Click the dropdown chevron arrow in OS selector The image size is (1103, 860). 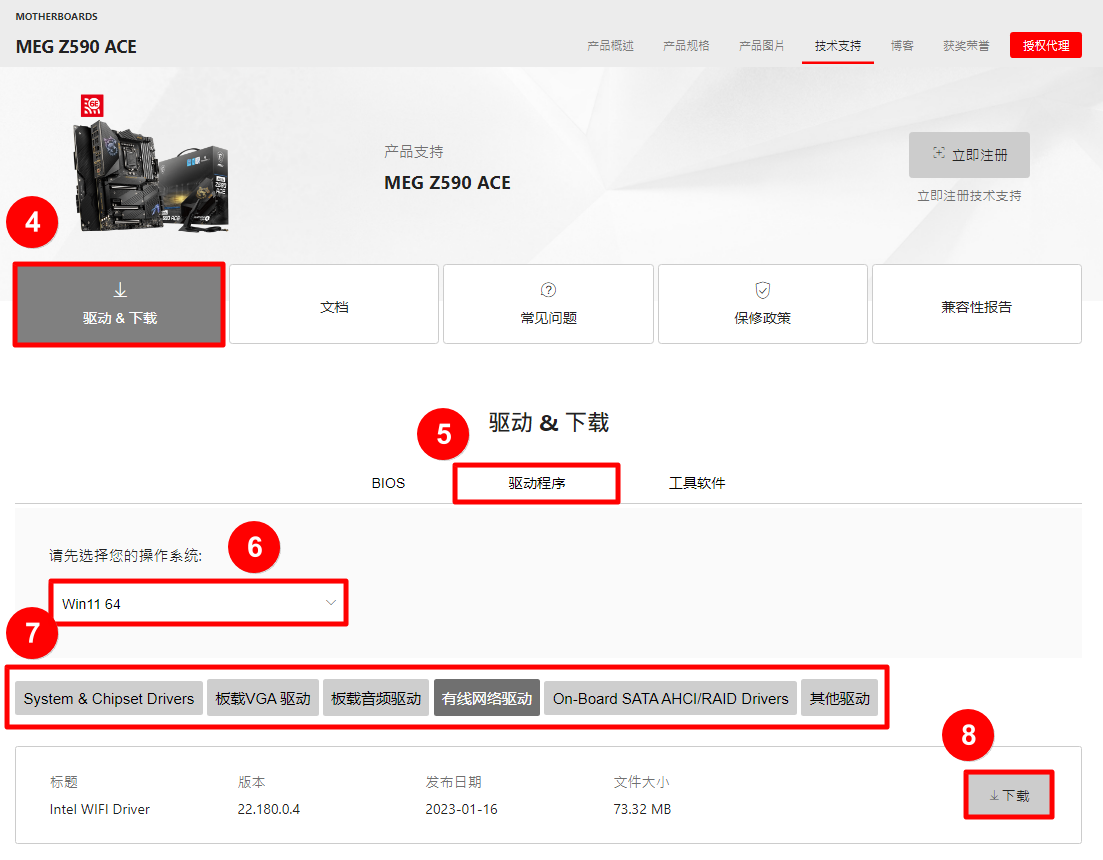point(331,603)
